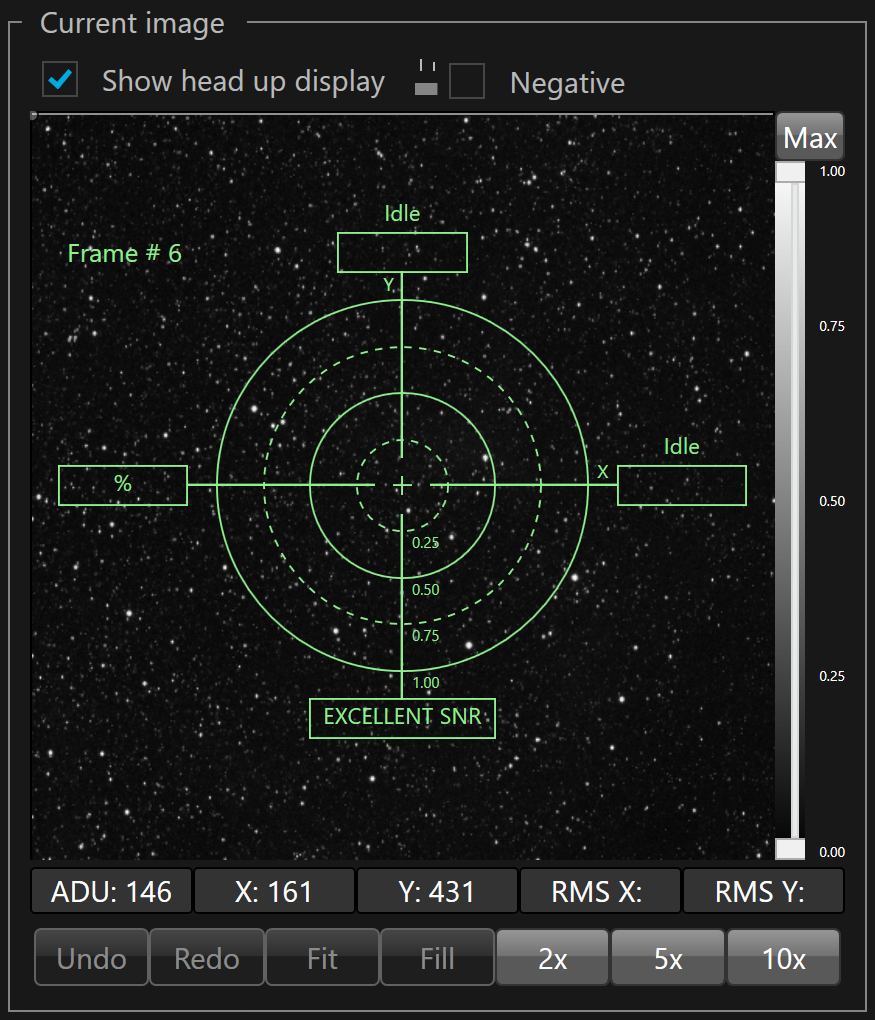Click the ADU: 146 readout
This screenshot has width=875, height=1020.
coord(111,891)
